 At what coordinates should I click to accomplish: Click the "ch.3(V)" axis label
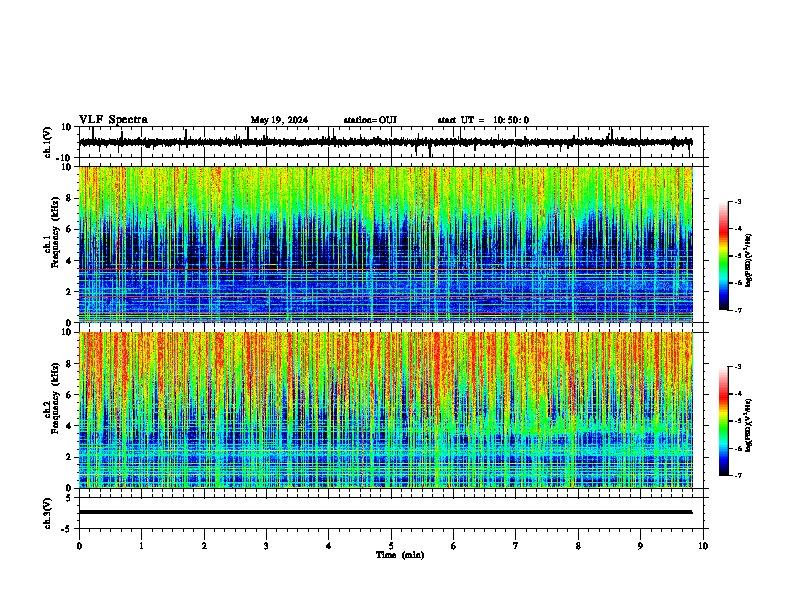click(48, 513)
